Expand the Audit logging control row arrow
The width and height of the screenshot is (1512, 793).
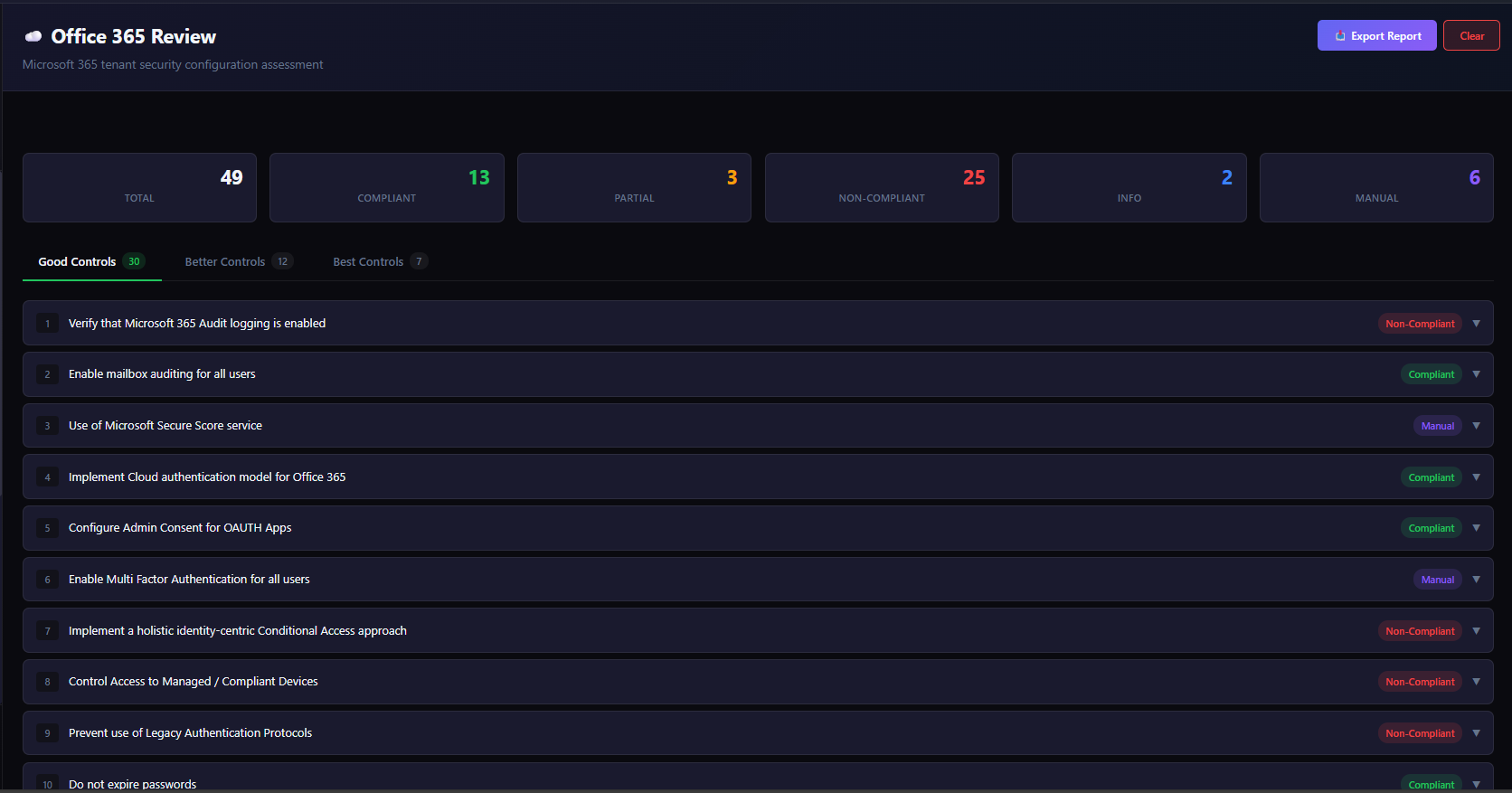pyautogui.click(x=1476, y=324)
